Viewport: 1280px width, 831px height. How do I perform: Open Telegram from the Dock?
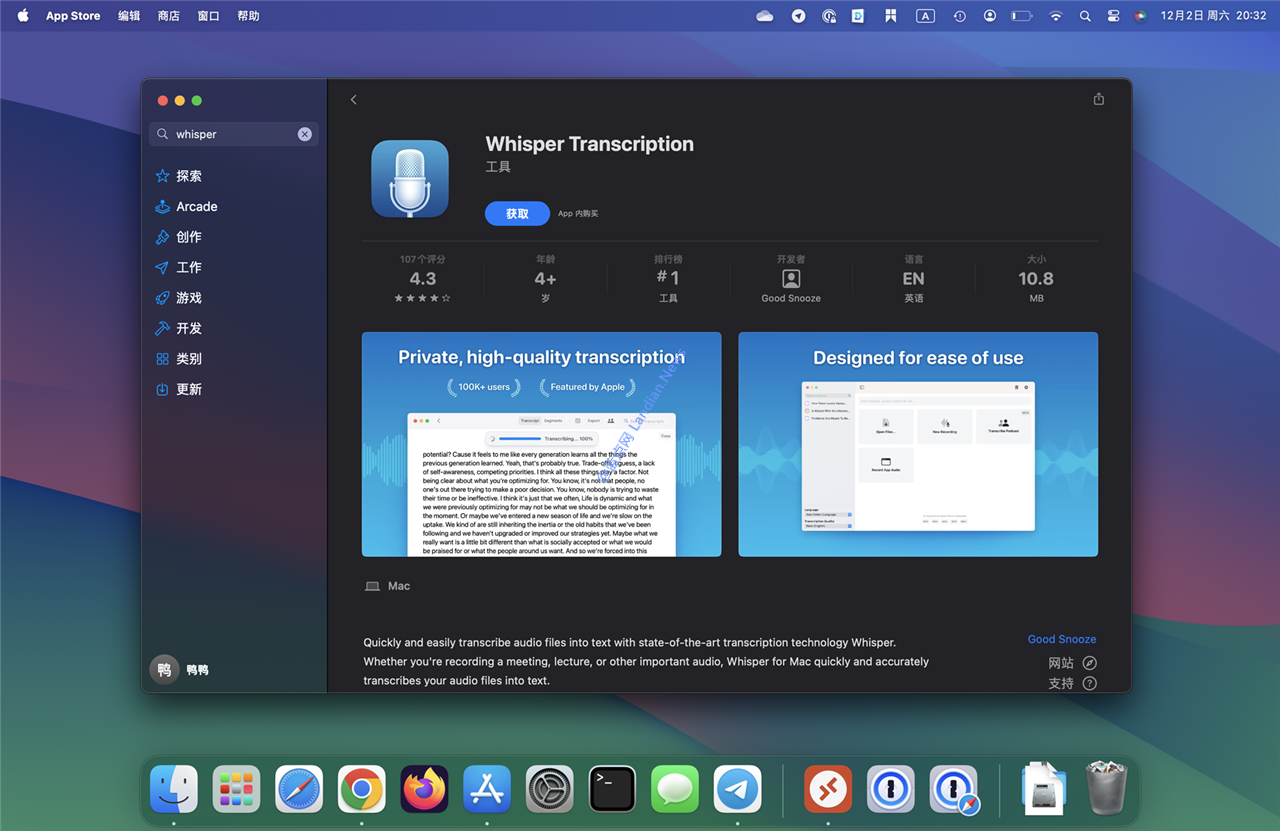click(737, 789)
